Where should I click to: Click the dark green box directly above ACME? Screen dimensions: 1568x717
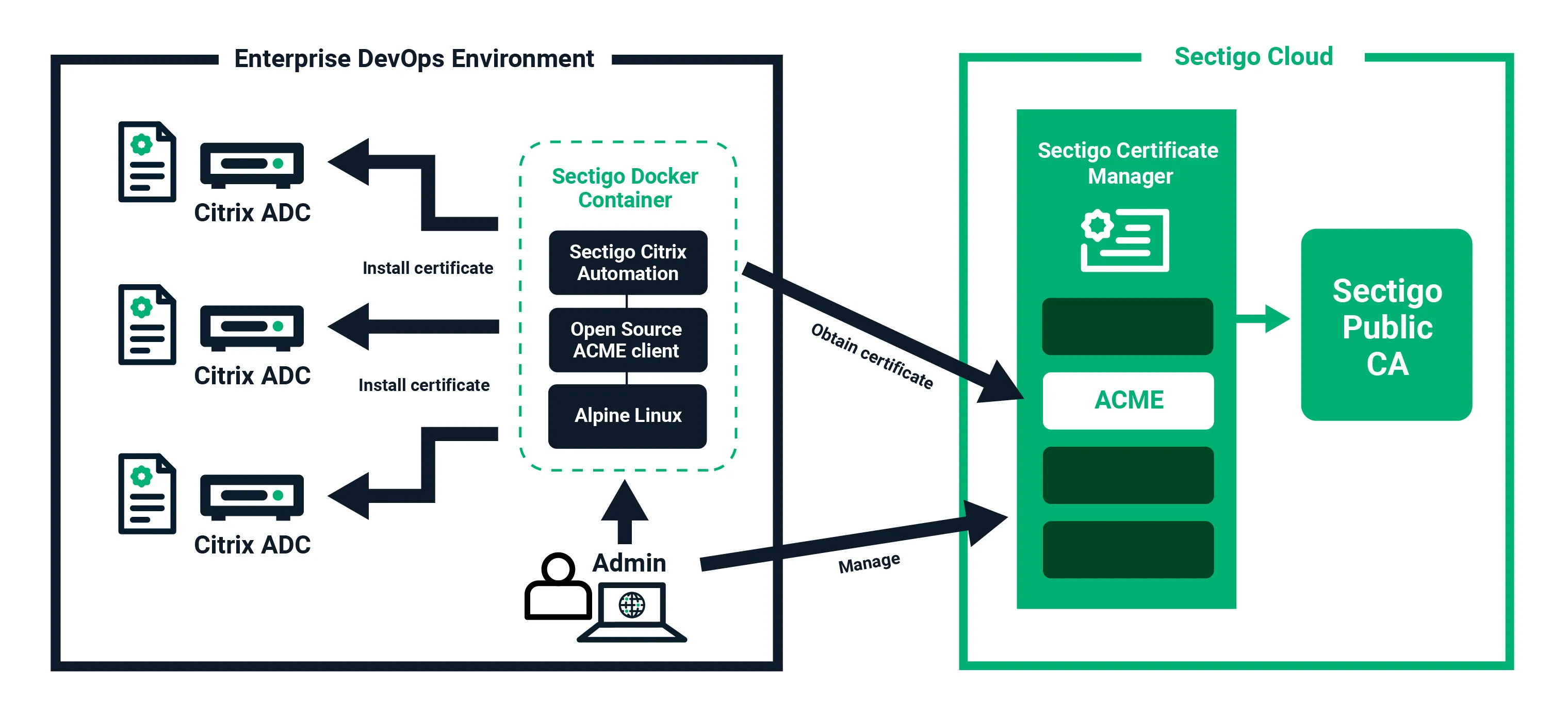click(x=1128, y=326)
